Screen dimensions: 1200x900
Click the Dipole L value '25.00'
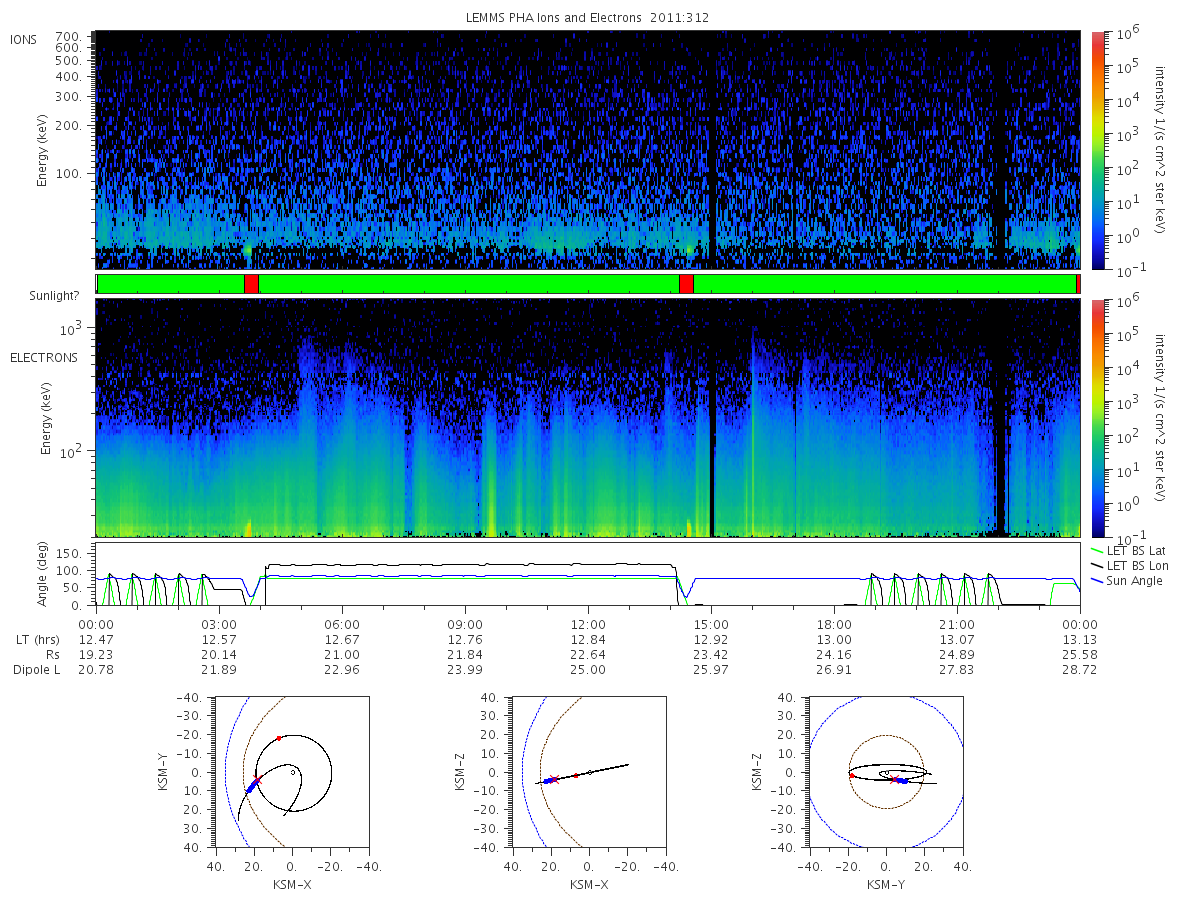[588, 669]
